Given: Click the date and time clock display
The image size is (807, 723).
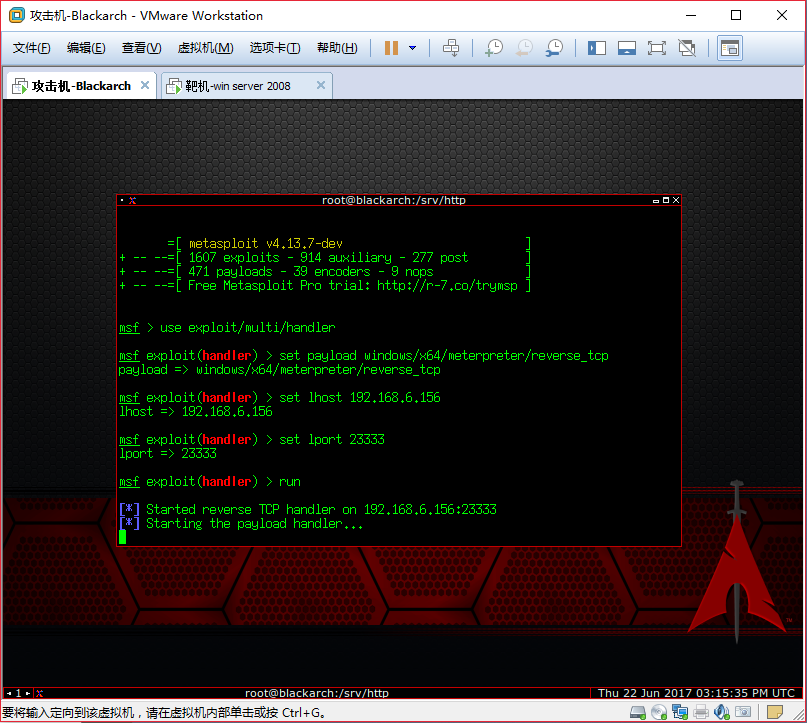Looking at the screenshot, I should pos(696,693).
